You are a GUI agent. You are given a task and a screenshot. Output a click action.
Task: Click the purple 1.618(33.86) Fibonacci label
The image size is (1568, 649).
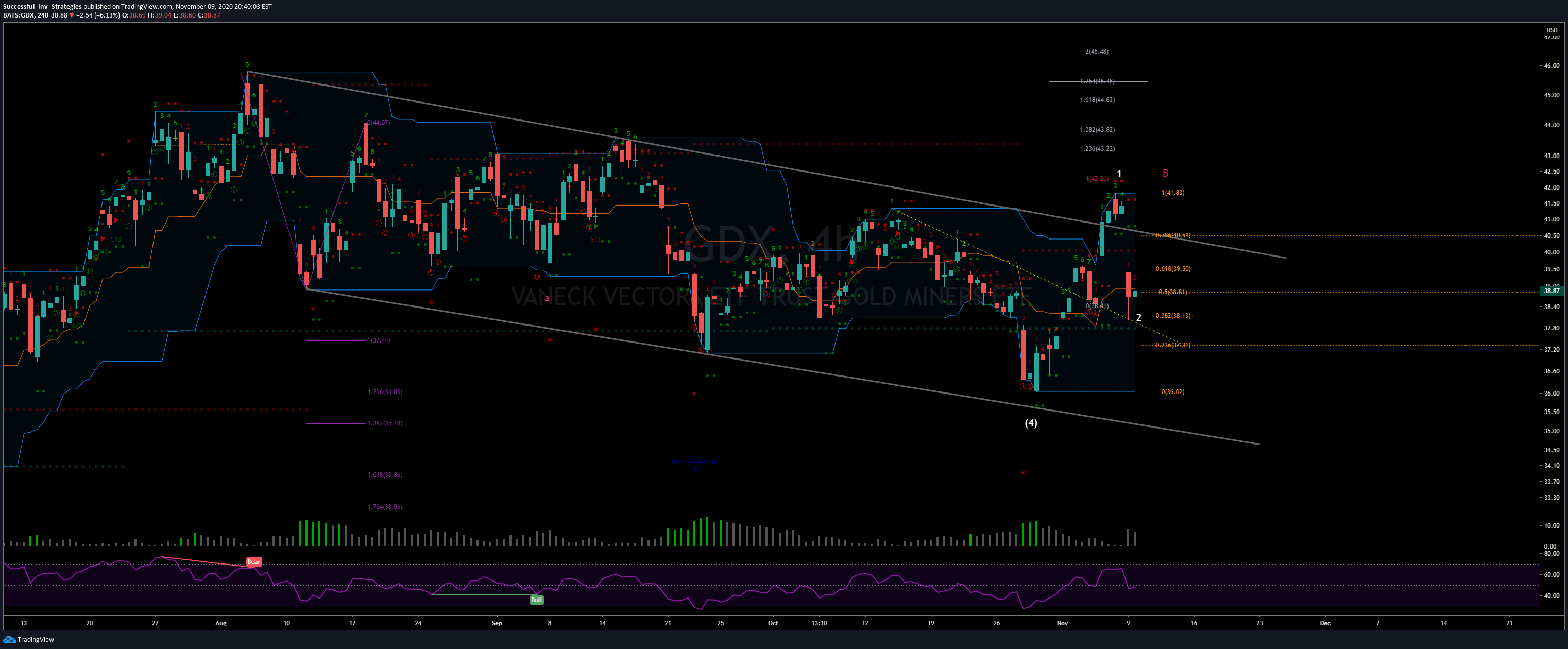point(385,474)
